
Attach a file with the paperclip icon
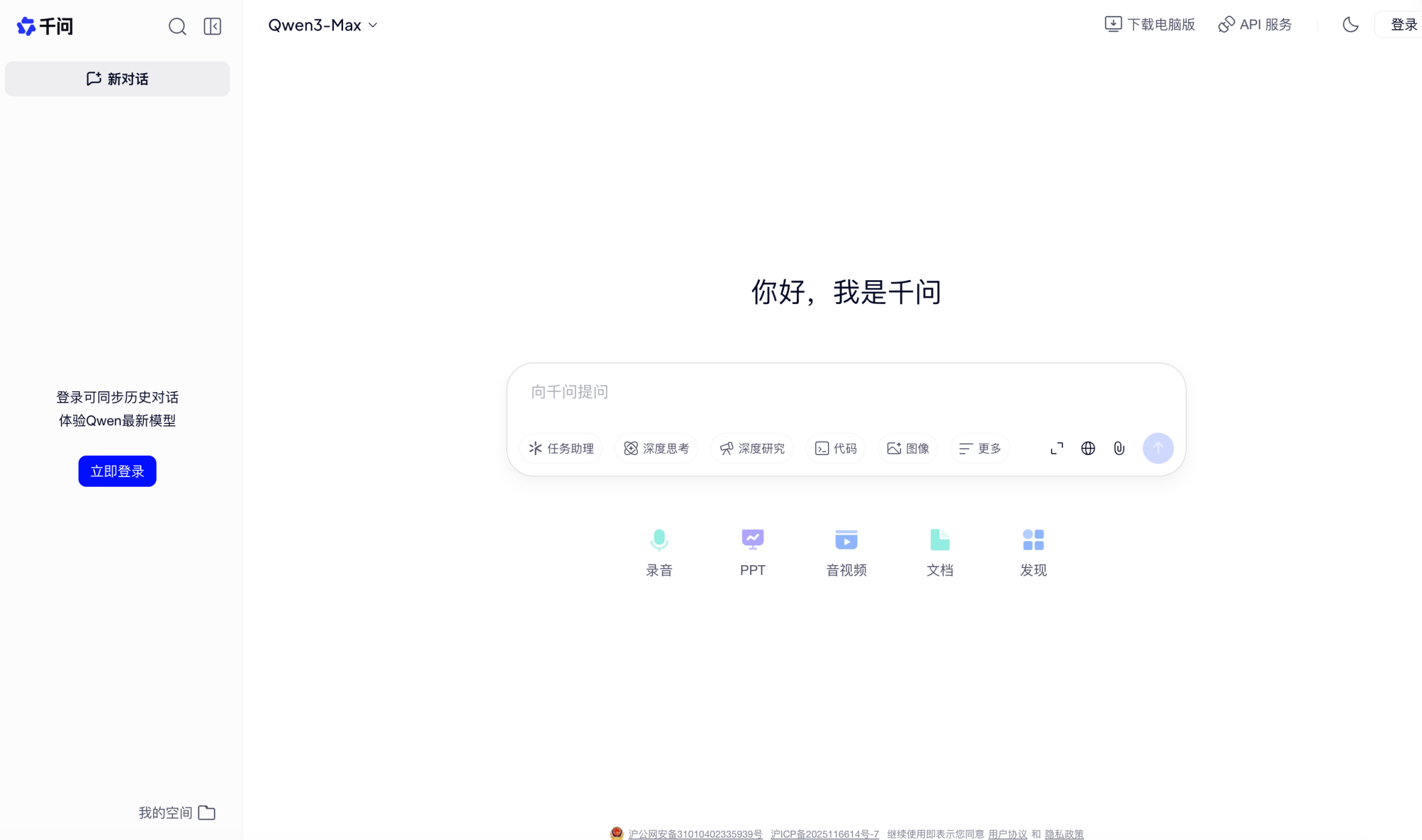point(1119,448)
